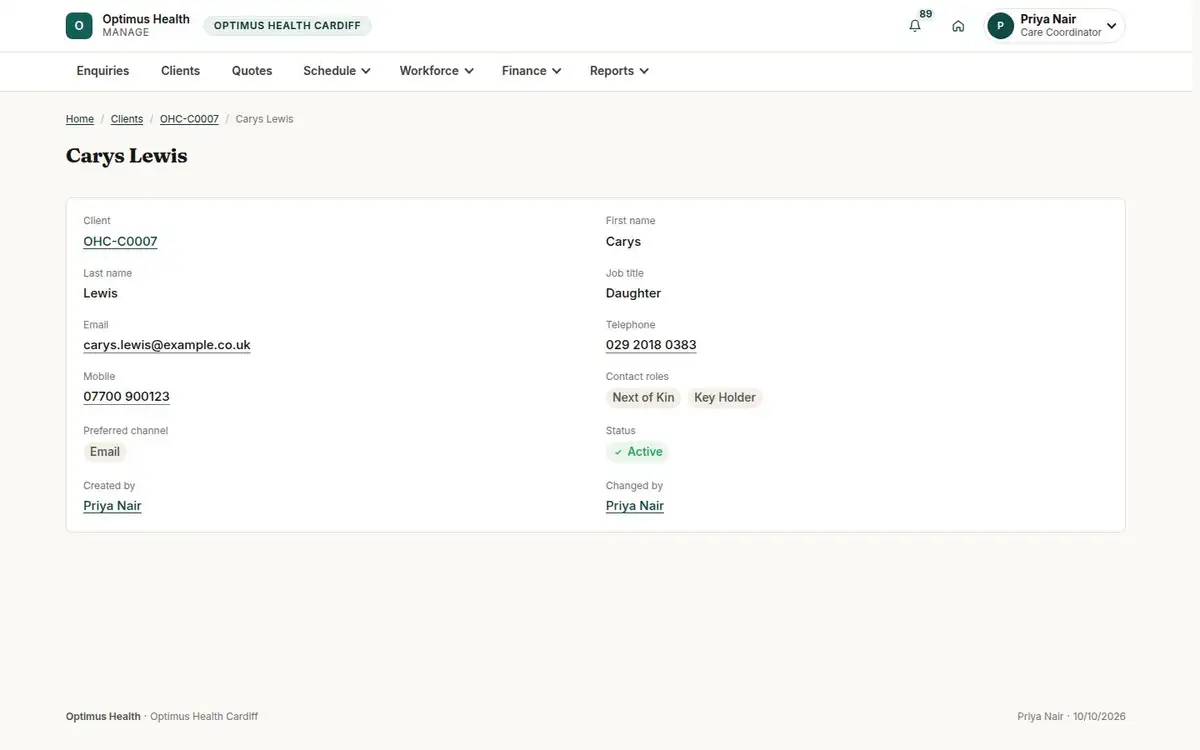Click the Key Holder role tag
Screen dimensions: 1200x750
click(x=725, y=398)
